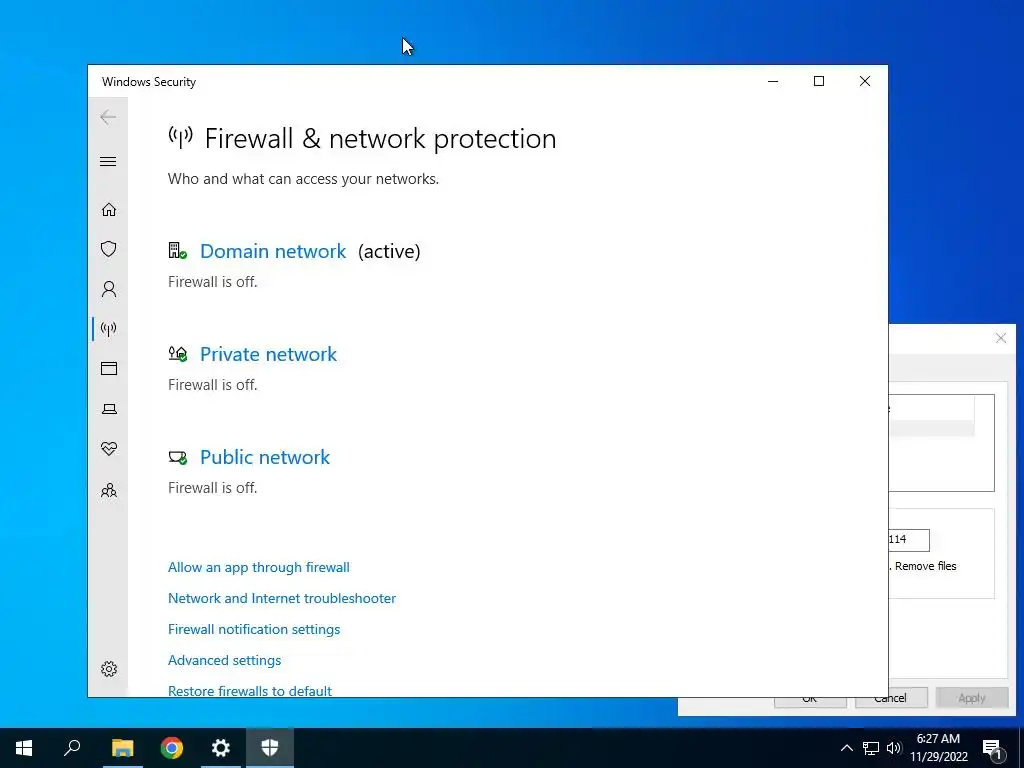Image resolution: width=1024 pixels, height=768 pixels.
Task: Open the Home section in sidebar
Action: tap(108, 209)
